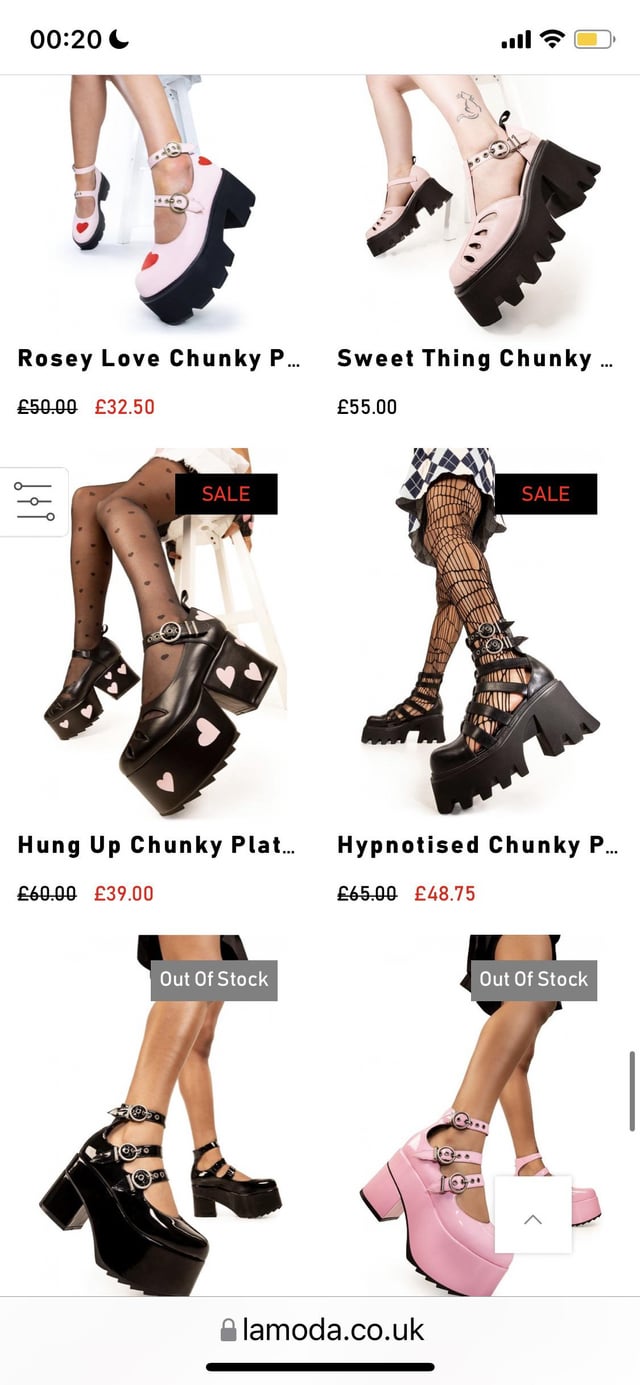The width and height of the screenshot is (640, 1385).
Task: Click the page scrollbar on the right edge
Action: (632, 1090)
